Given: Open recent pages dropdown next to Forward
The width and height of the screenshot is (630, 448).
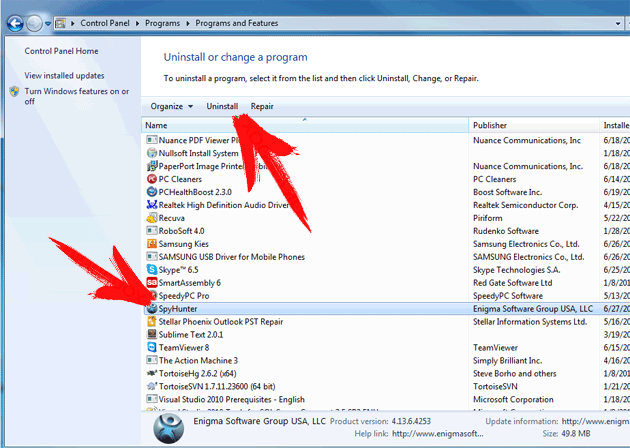Looking at the screenshot, I should (48, 24).
